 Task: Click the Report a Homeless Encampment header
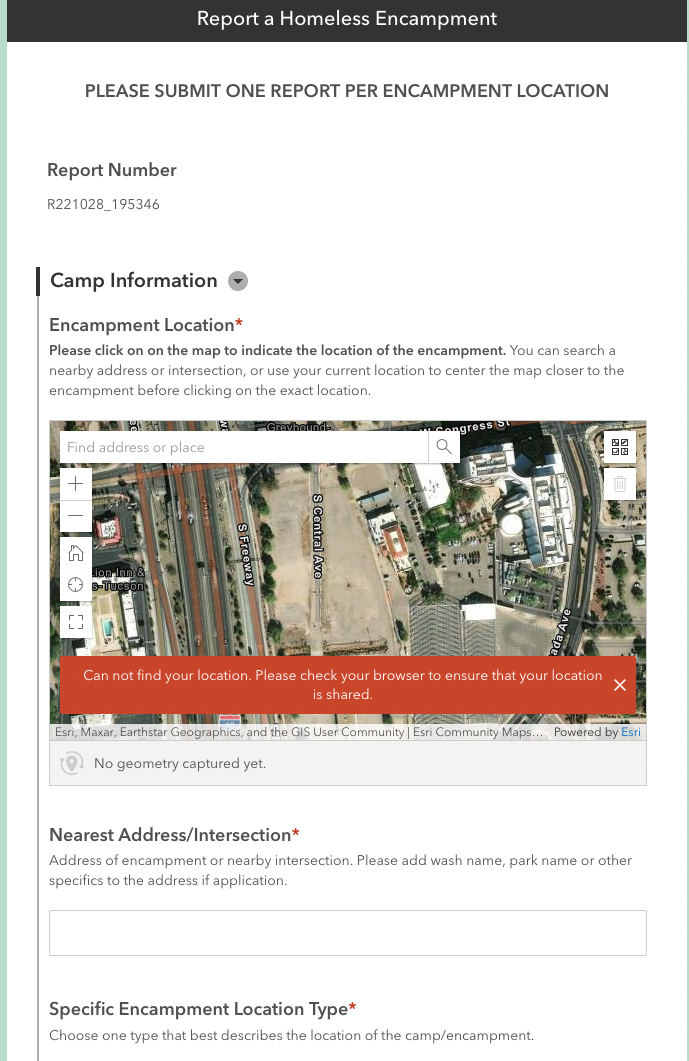[x=347, y=19]
